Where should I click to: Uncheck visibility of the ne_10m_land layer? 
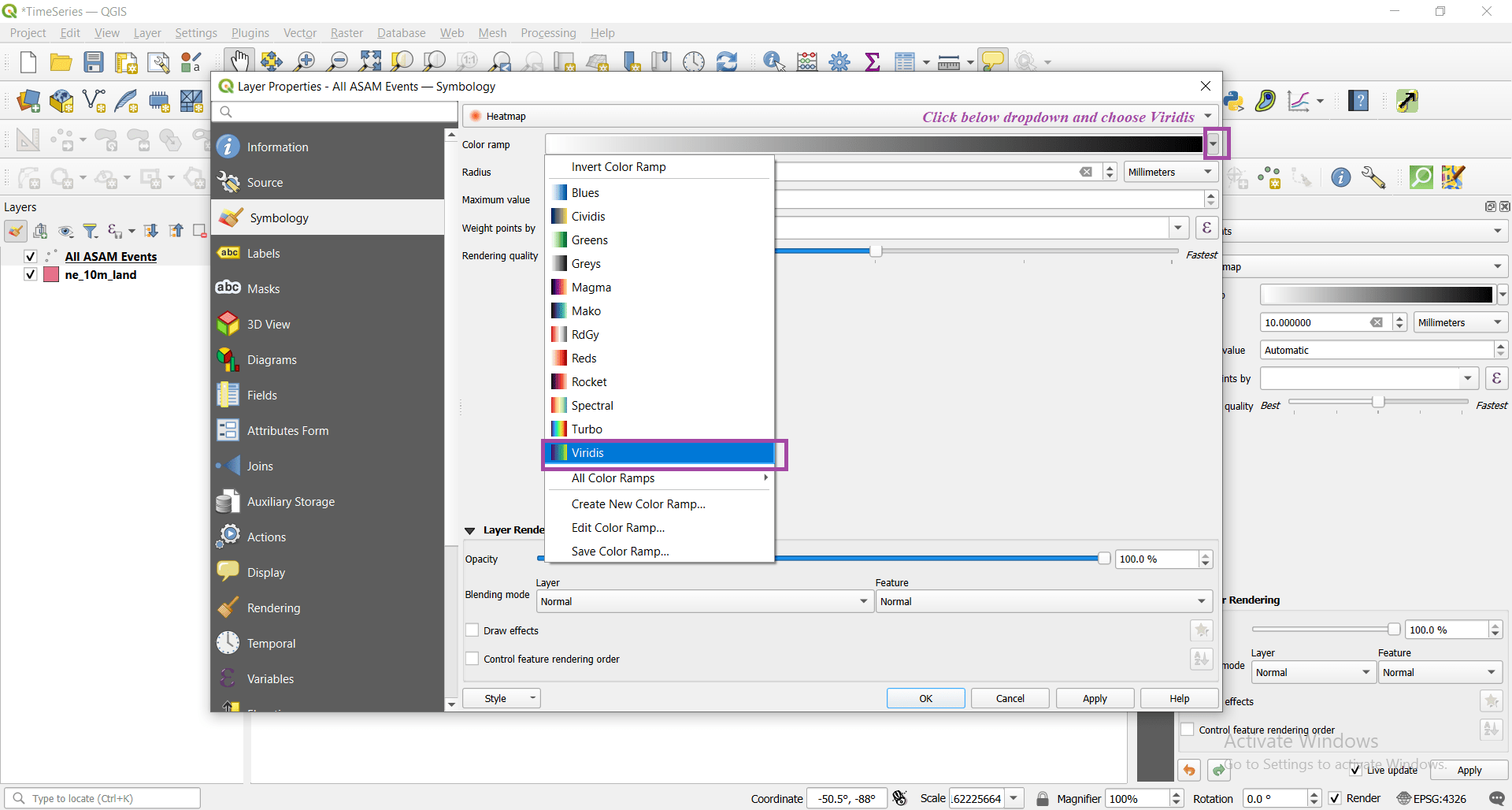(x=30, y=274)
